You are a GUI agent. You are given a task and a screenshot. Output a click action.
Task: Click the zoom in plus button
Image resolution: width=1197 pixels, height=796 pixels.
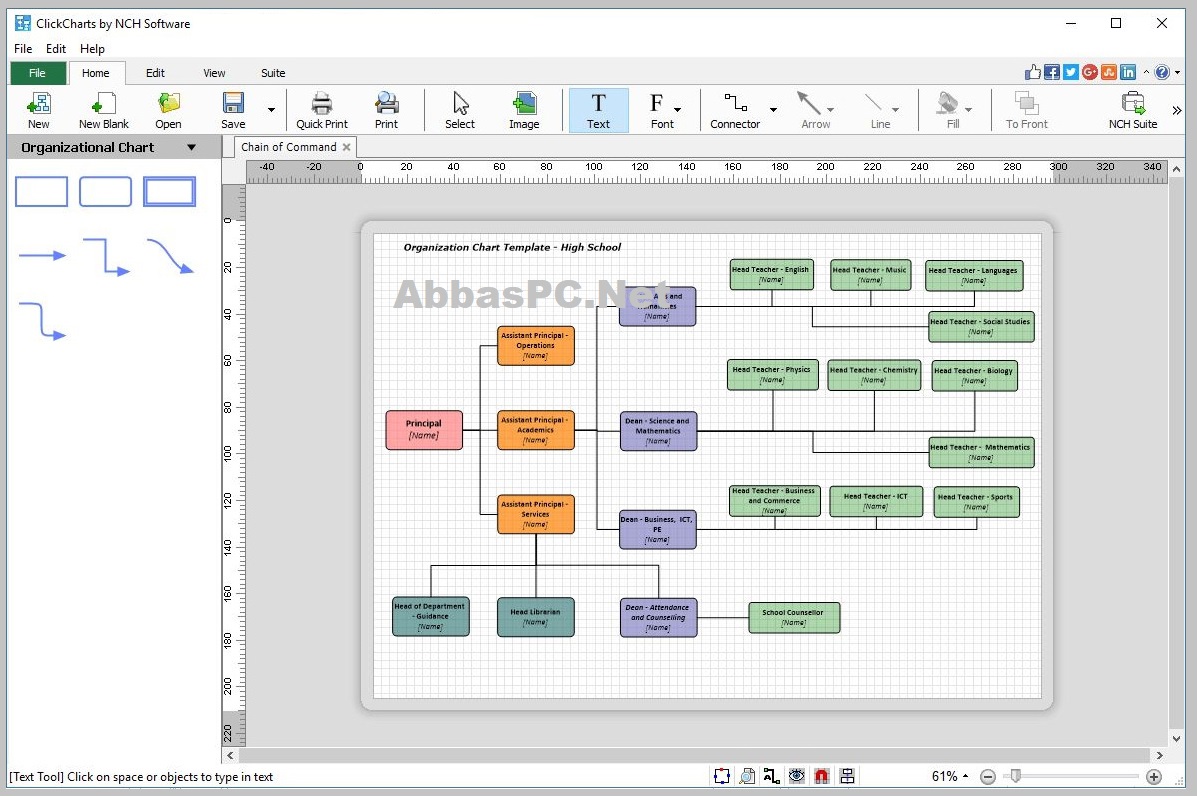(1153, 777)
